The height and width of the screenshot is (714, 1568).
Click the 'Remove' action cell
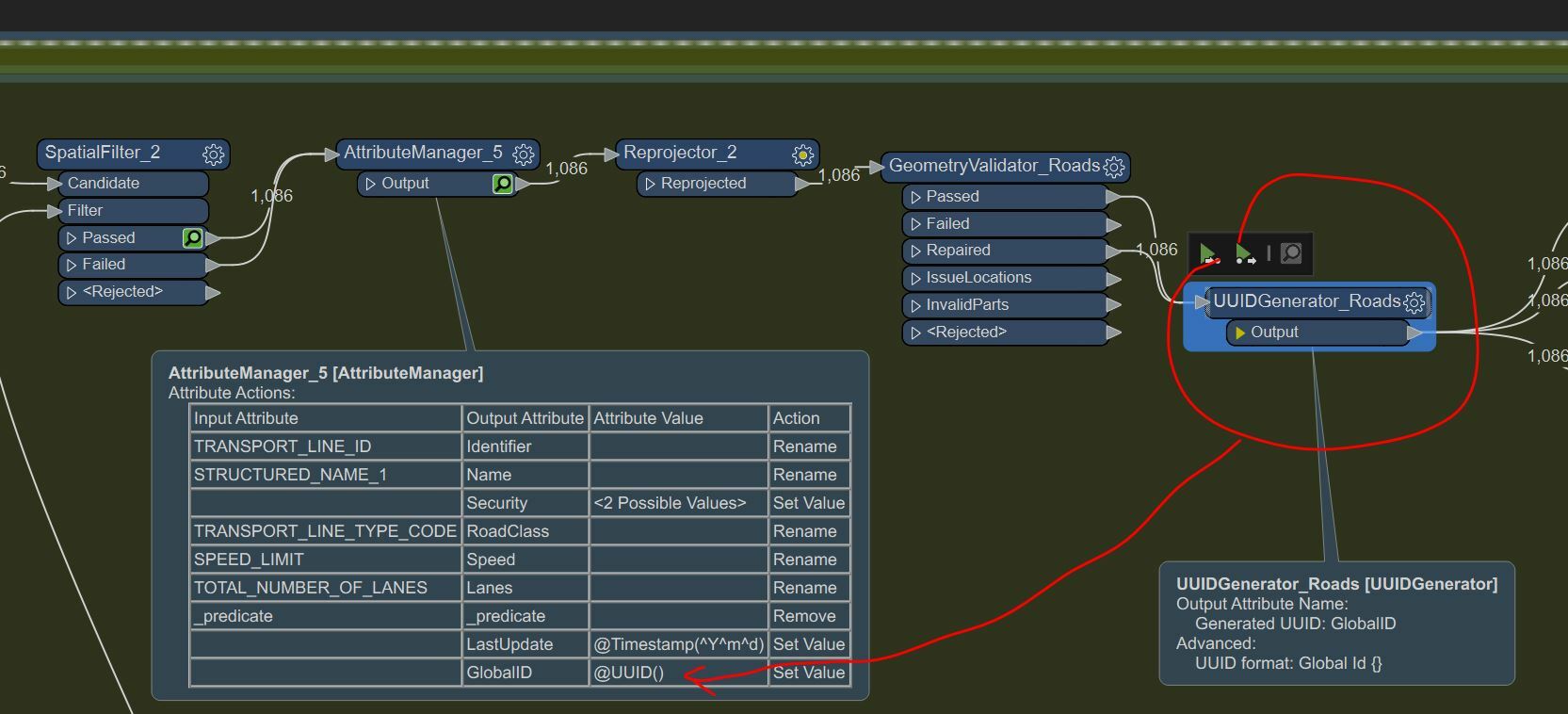pos(810,616)
